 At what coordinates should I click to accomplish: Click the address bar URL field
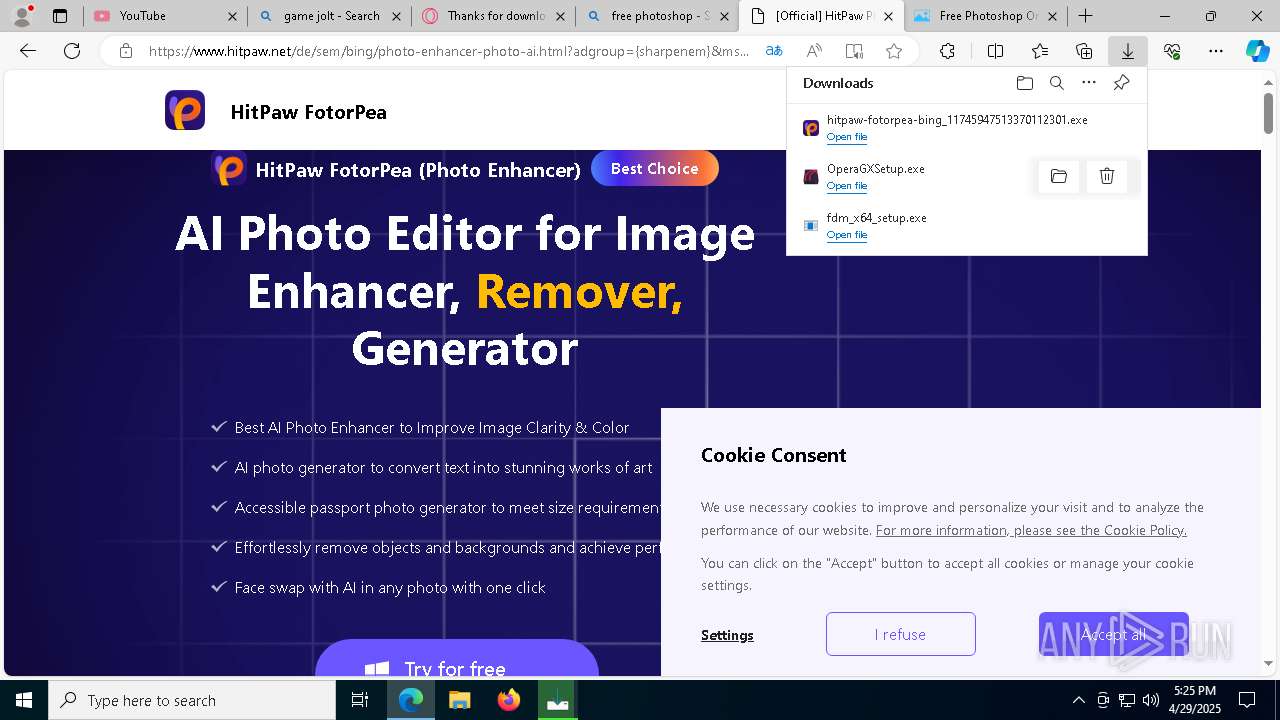click(x=448, y=51)
